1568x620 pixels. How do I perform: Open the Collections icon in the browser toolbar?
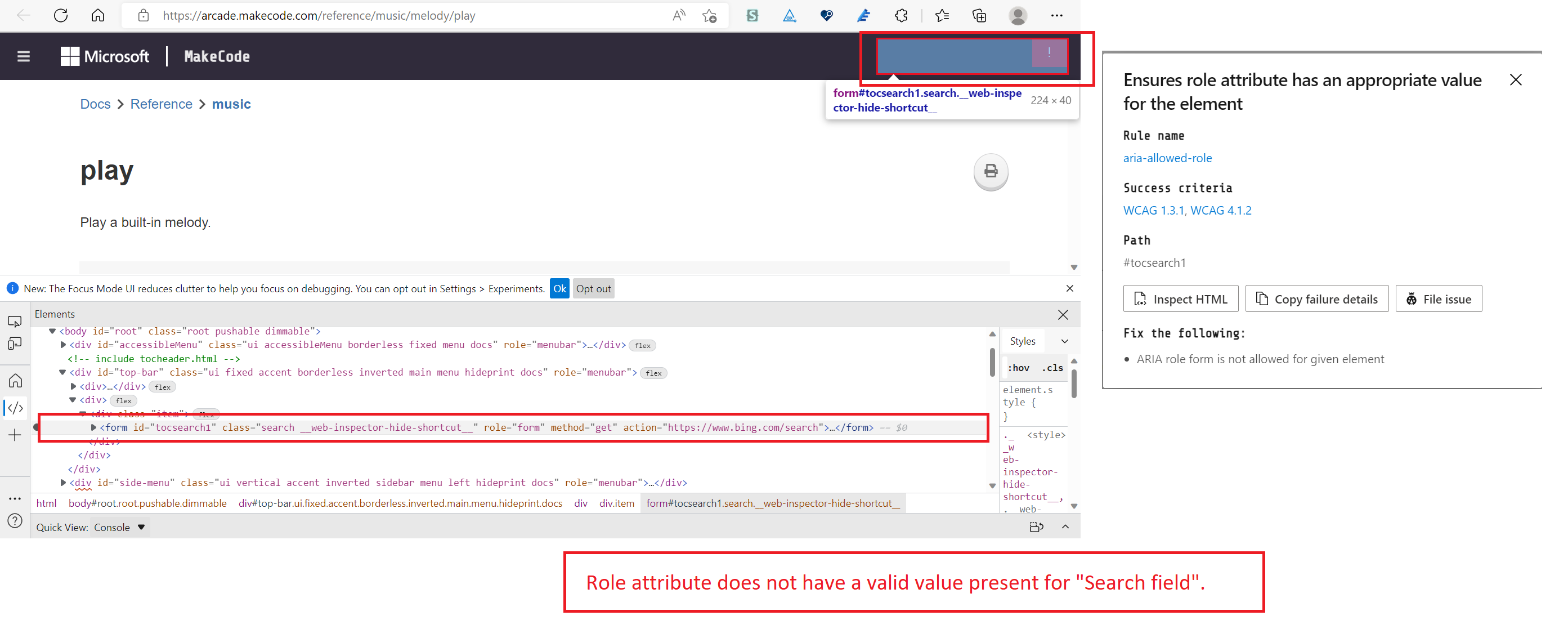coord(979,15)
